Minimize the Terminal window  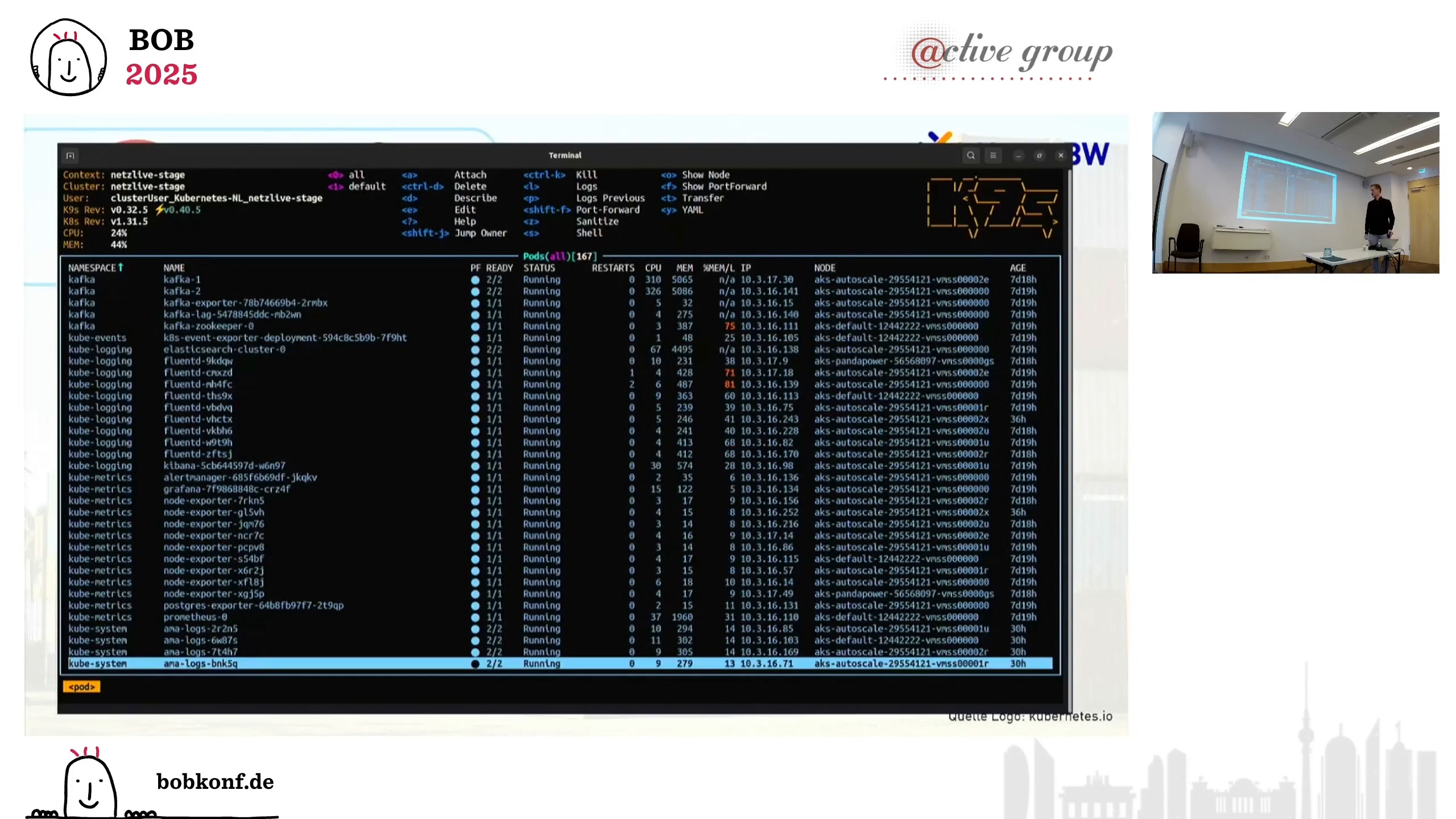coord(1018,155)
